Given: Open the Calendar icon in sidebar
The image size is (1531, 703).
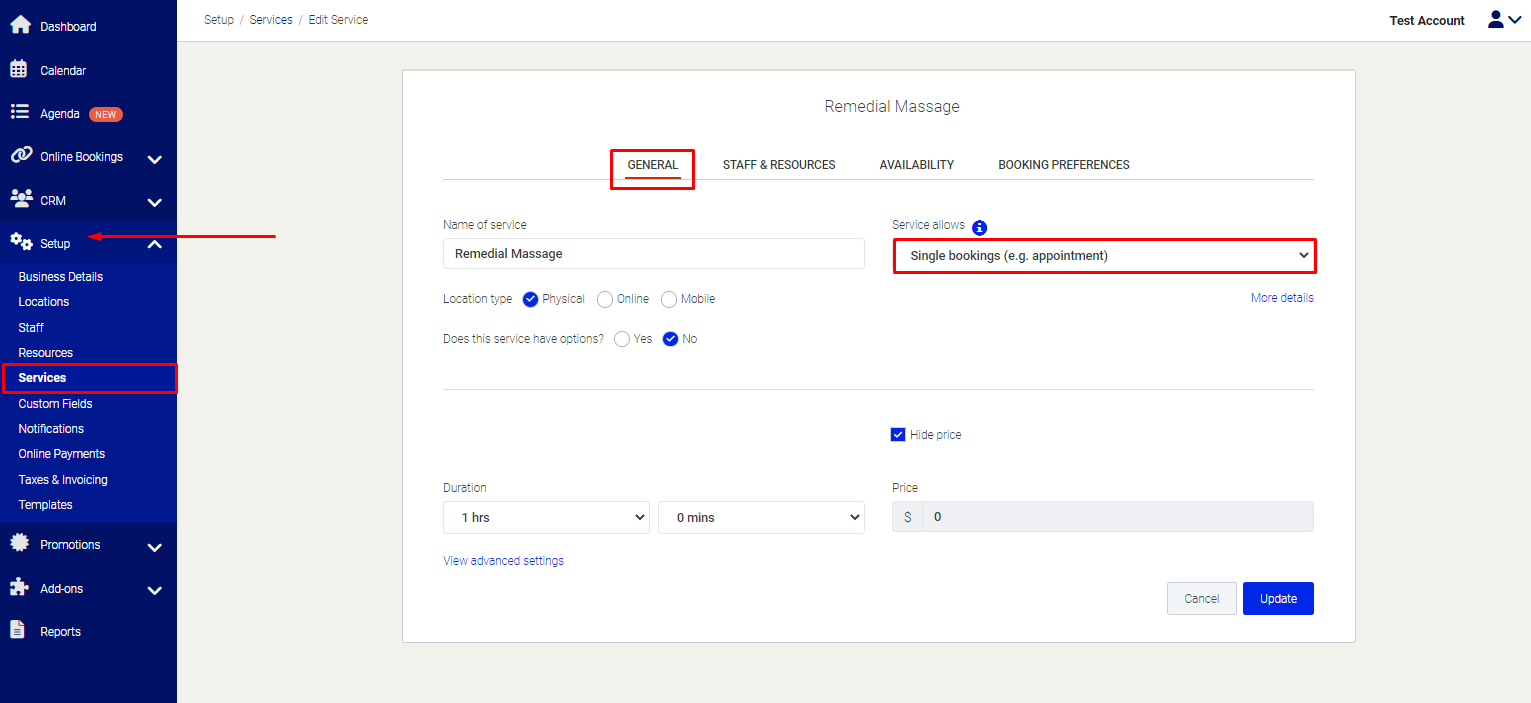Looking at the screenshot, I should click(19, 69).
